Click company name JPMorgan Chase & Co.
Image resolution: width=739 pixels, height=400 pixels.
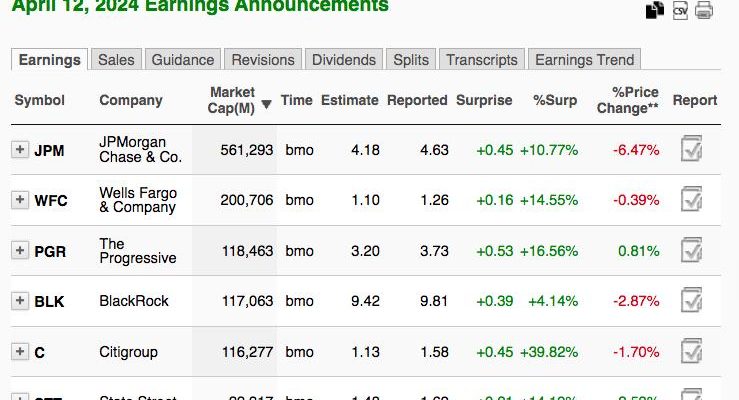point(140,149)
